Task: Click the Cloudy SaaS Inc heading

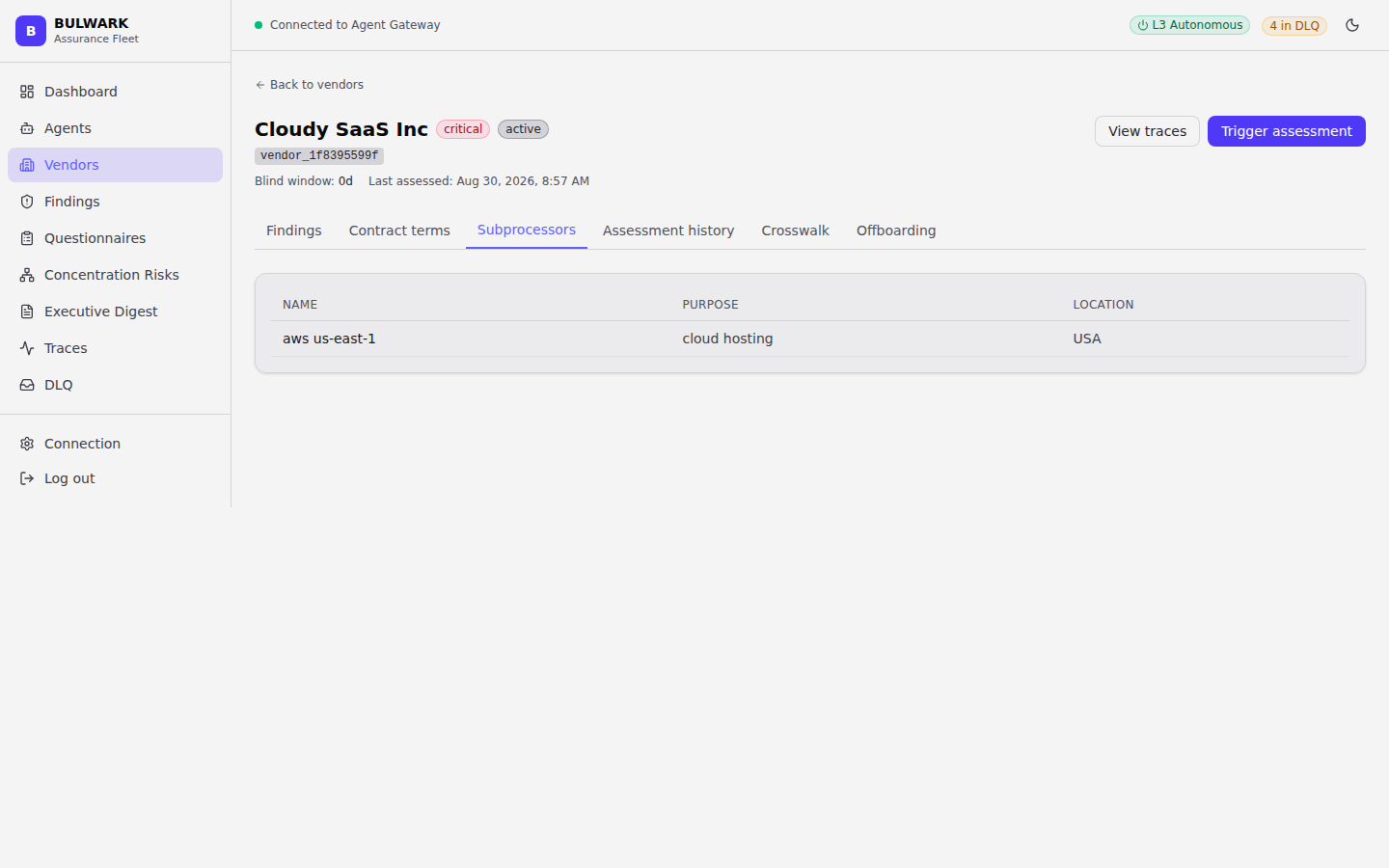Action: tap(341, 129)
